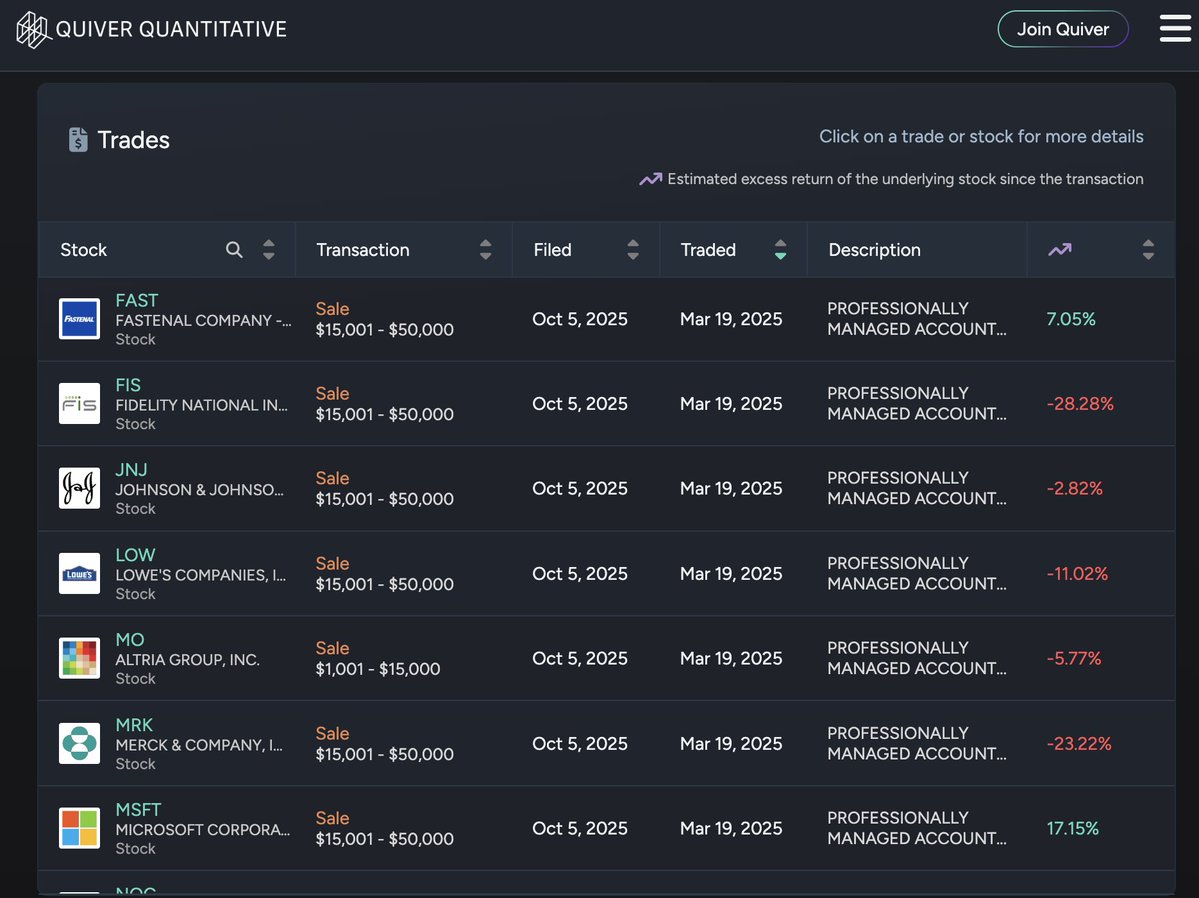Click the Microsoft company logo
The image size is (1199, 898).
click(80, 828)
